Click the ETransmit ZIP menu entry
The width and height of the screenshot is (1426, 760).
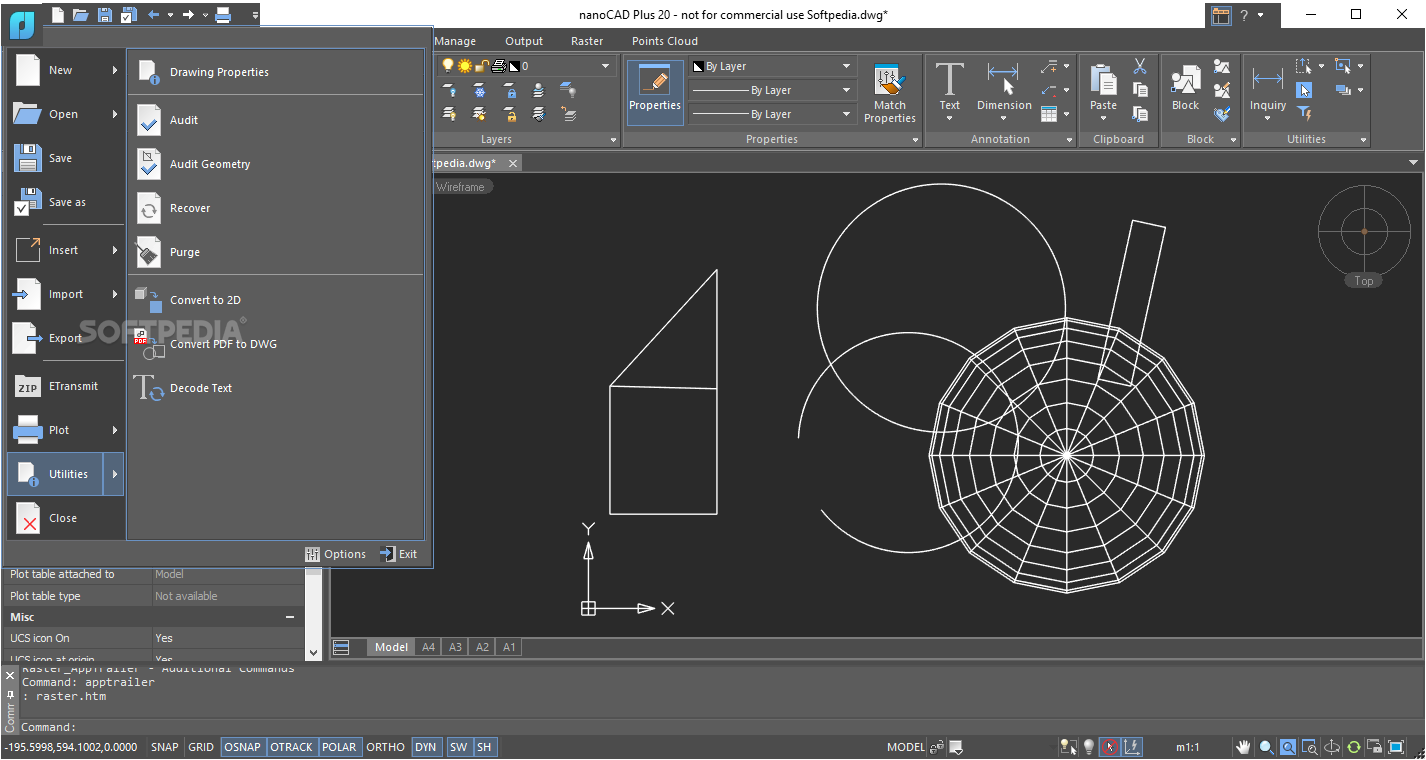coord(66,386)
